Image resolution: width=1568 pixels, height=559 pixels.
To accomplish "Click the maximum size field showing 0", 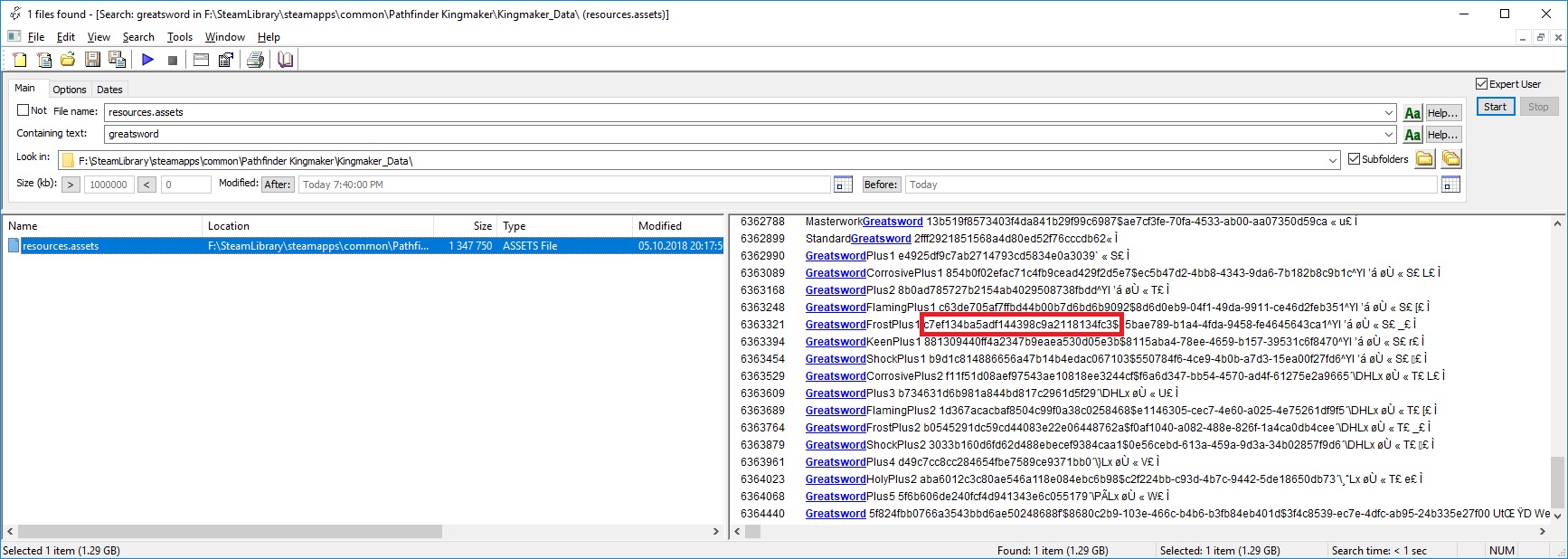I will 185,185.
